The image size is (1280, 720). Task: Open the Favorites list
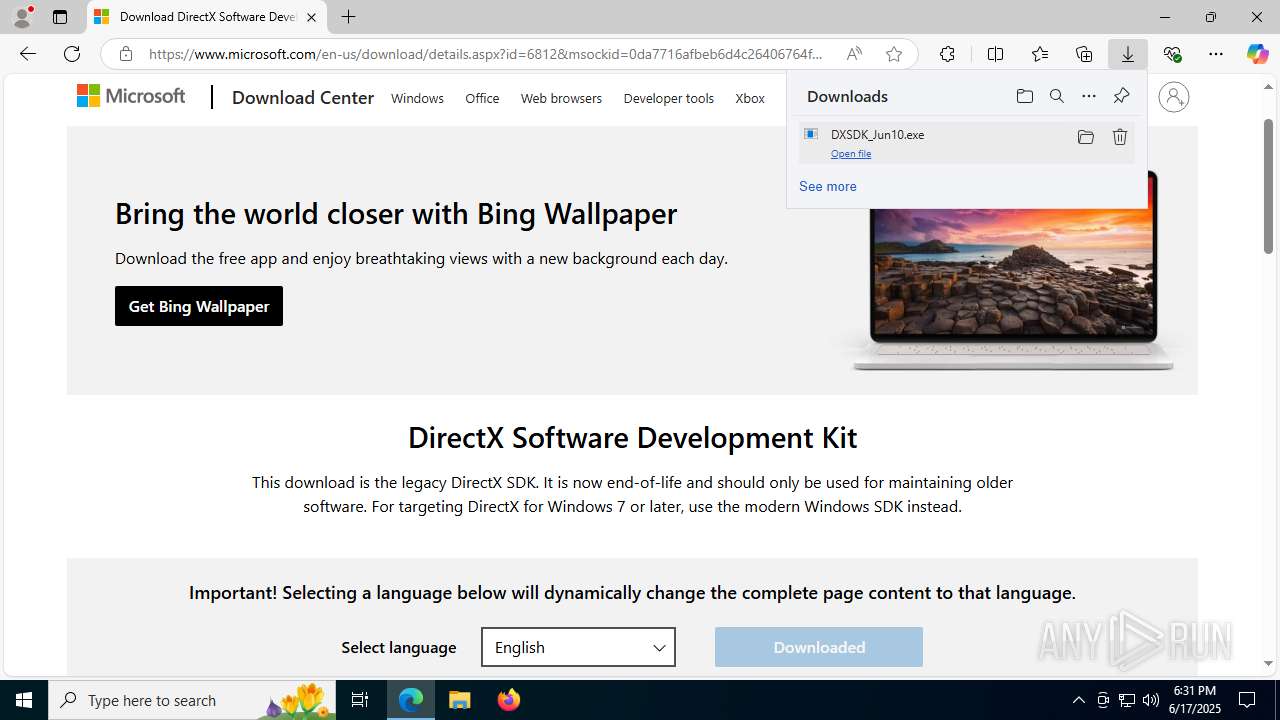pyautogui.click(x=1040, y=54)
